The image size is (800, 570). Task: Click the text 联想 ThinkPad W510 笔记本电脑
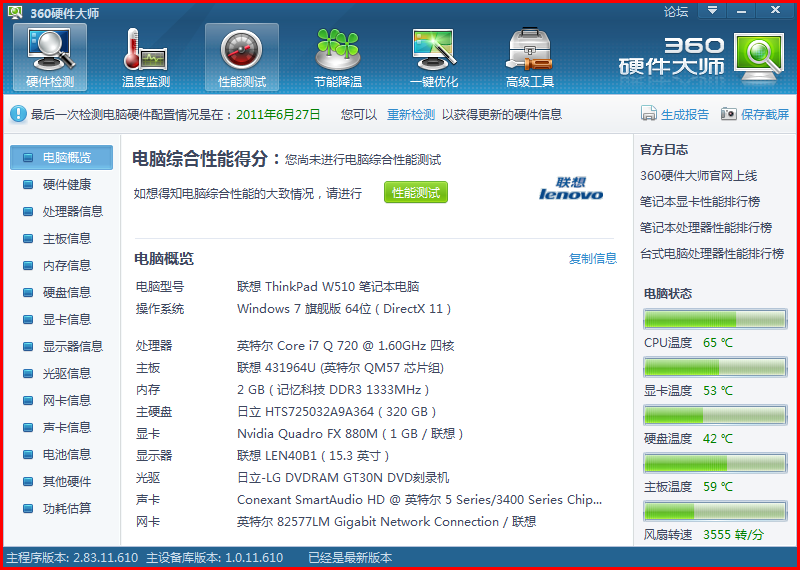coord(328,287)
